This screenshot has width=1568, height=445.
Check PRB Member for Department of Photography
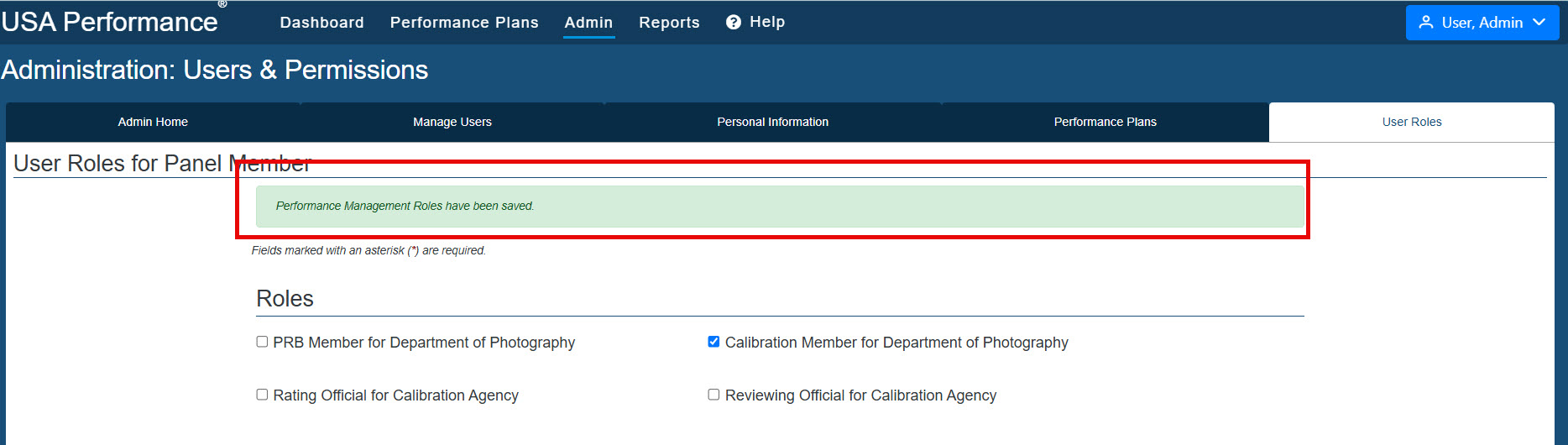(x=262, y=342)
